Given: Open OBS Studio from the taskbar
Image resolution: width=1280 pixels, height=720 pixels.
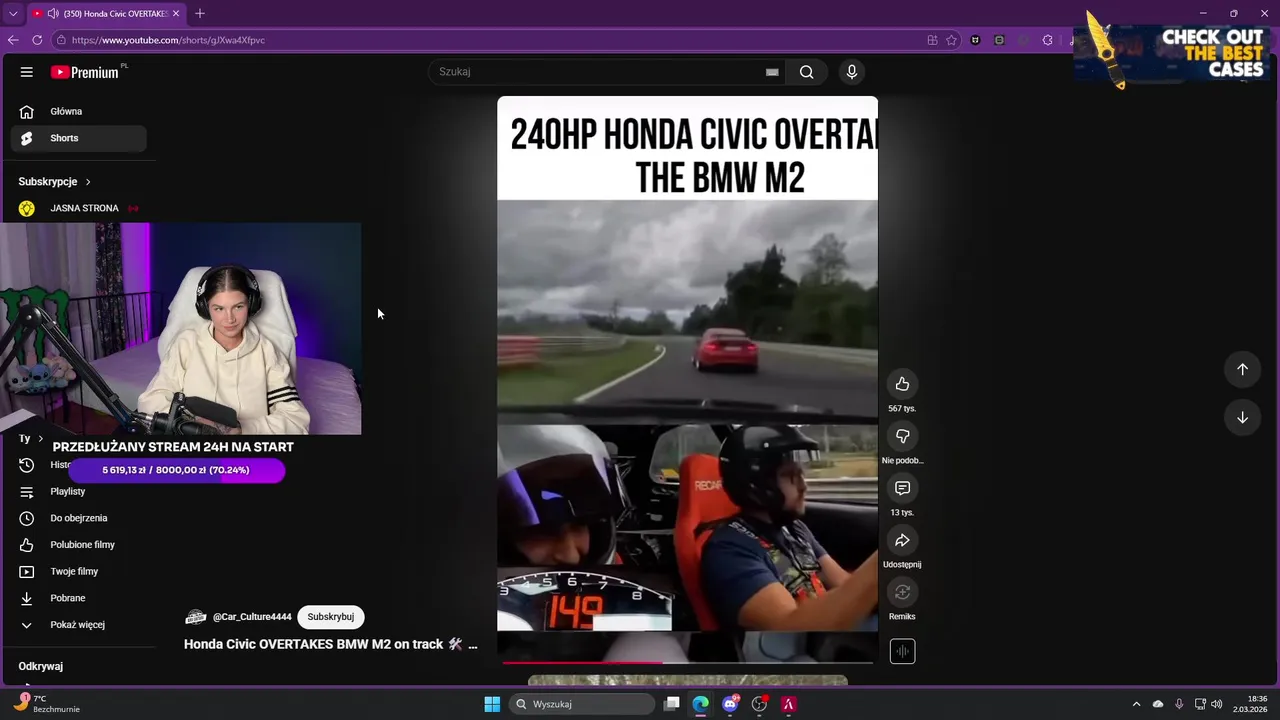Looking at the screenshot, I should click(759, 704).
